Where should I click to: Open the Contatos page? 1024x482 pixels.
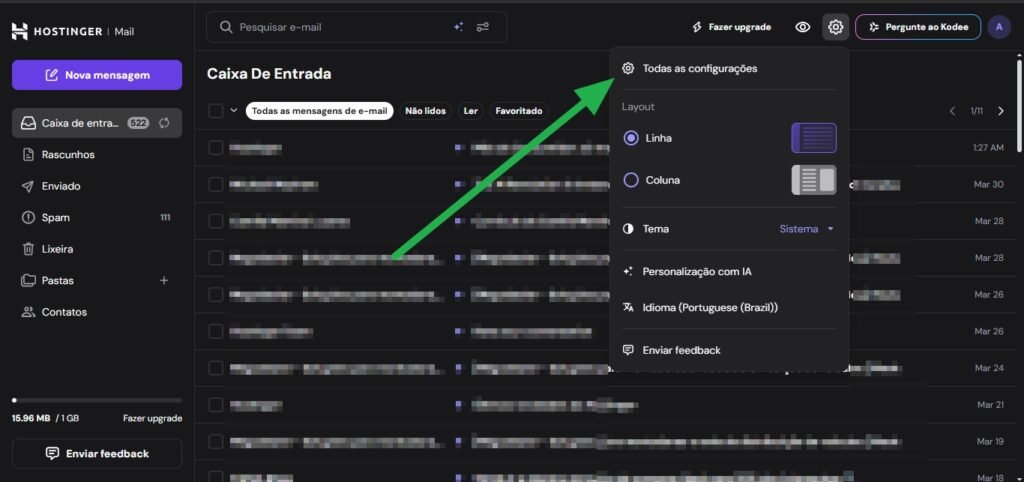point(97,312)
